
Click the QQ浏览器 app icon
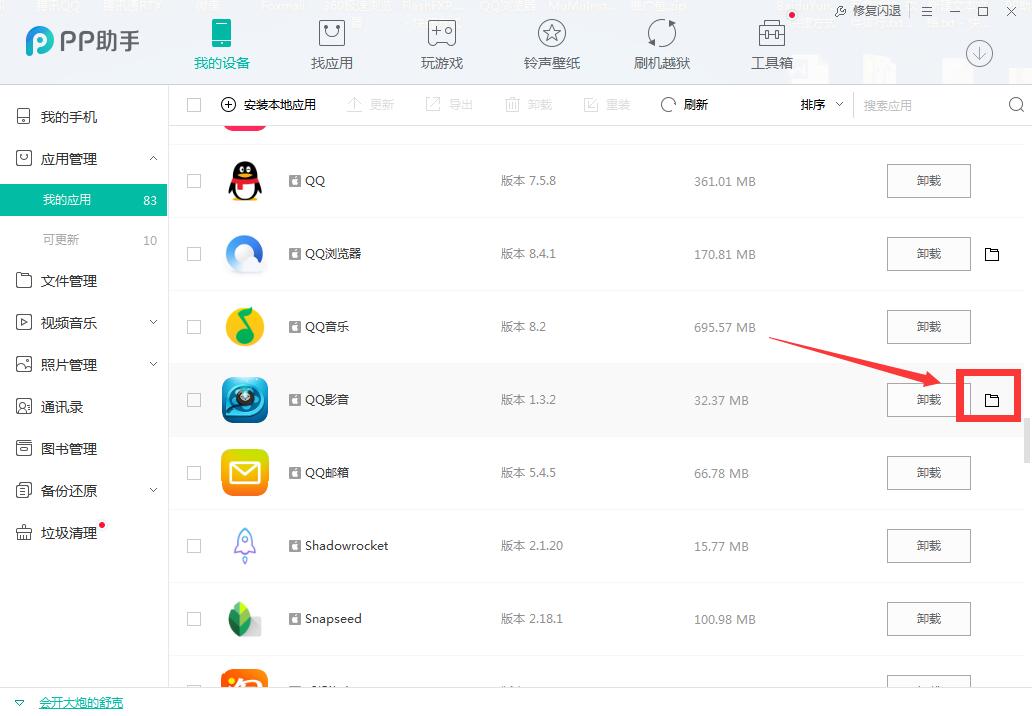[x=245, y=254]
